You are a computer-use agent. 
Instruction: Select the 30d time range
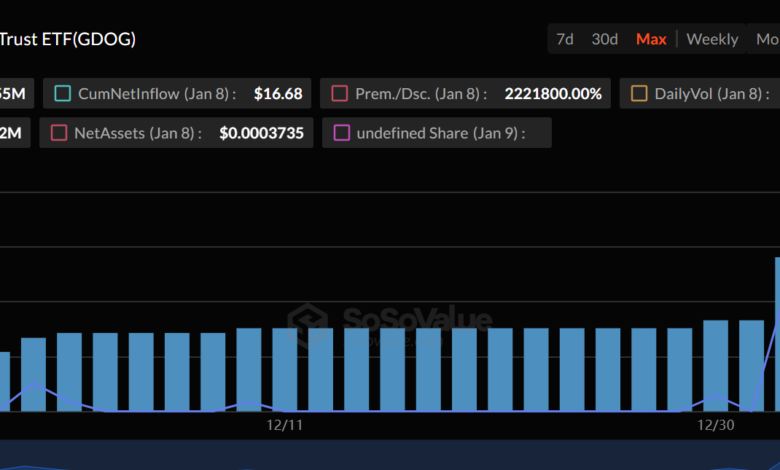(x=604, y=39)
